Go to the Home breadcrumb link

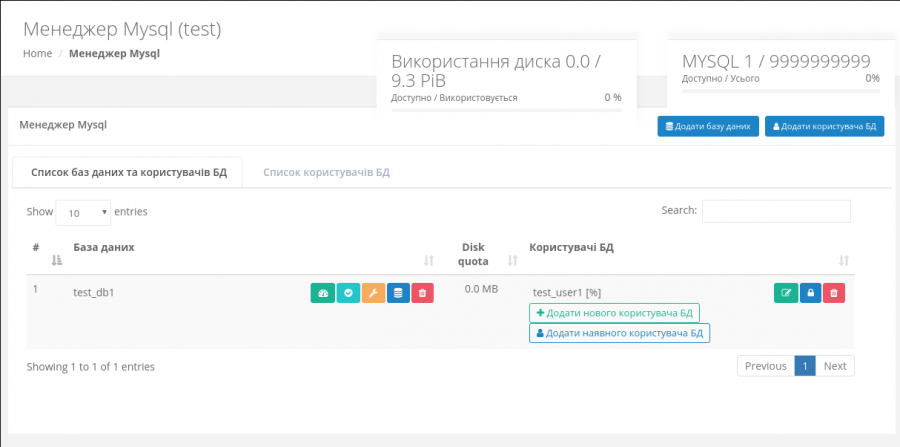click(x=37, y=53)
